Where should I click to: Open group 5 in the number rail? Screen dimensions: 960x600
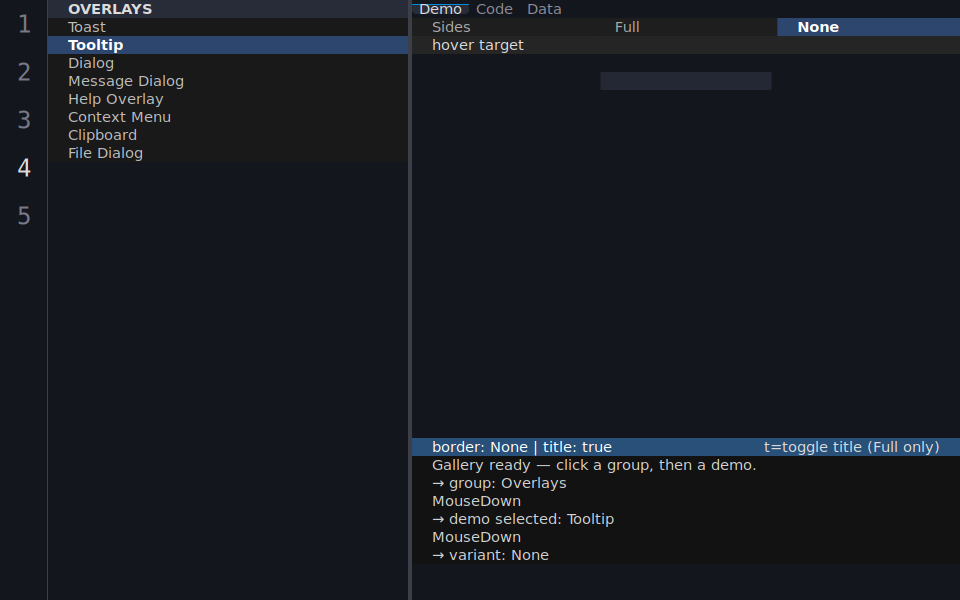[24, 216]
